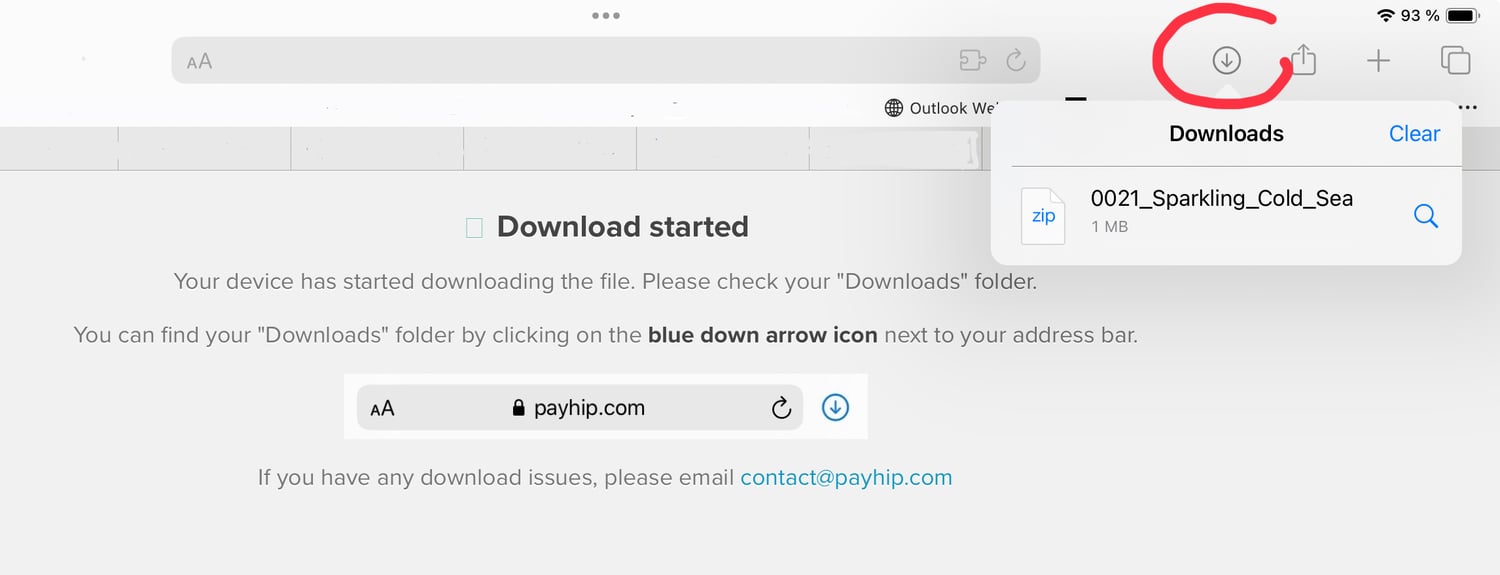Reveal zip file with magnifying glass icon

[1426, 215]
